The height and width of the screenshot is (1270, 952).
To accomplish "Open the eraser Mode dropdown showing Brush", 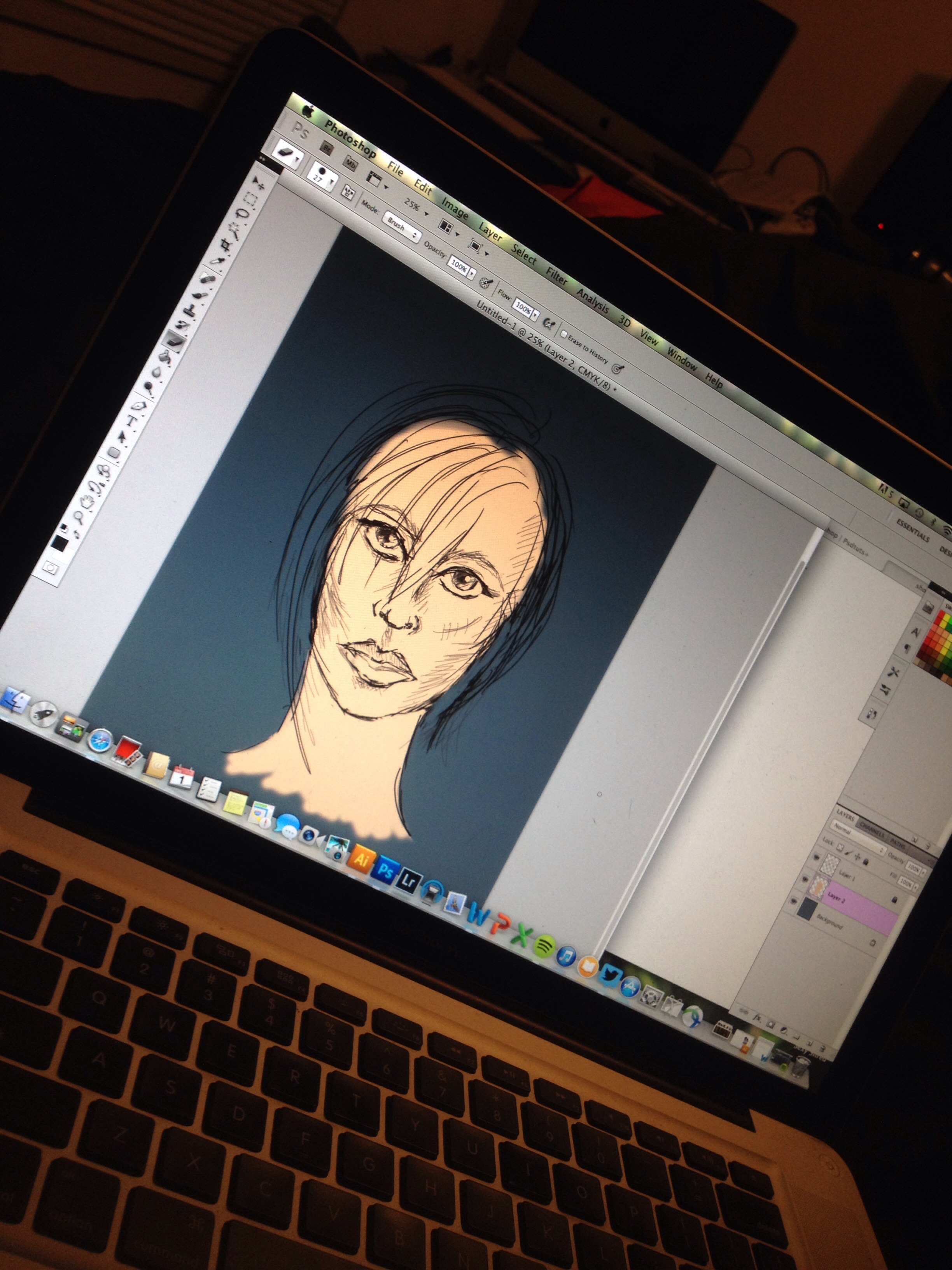I will coord(401,227).
